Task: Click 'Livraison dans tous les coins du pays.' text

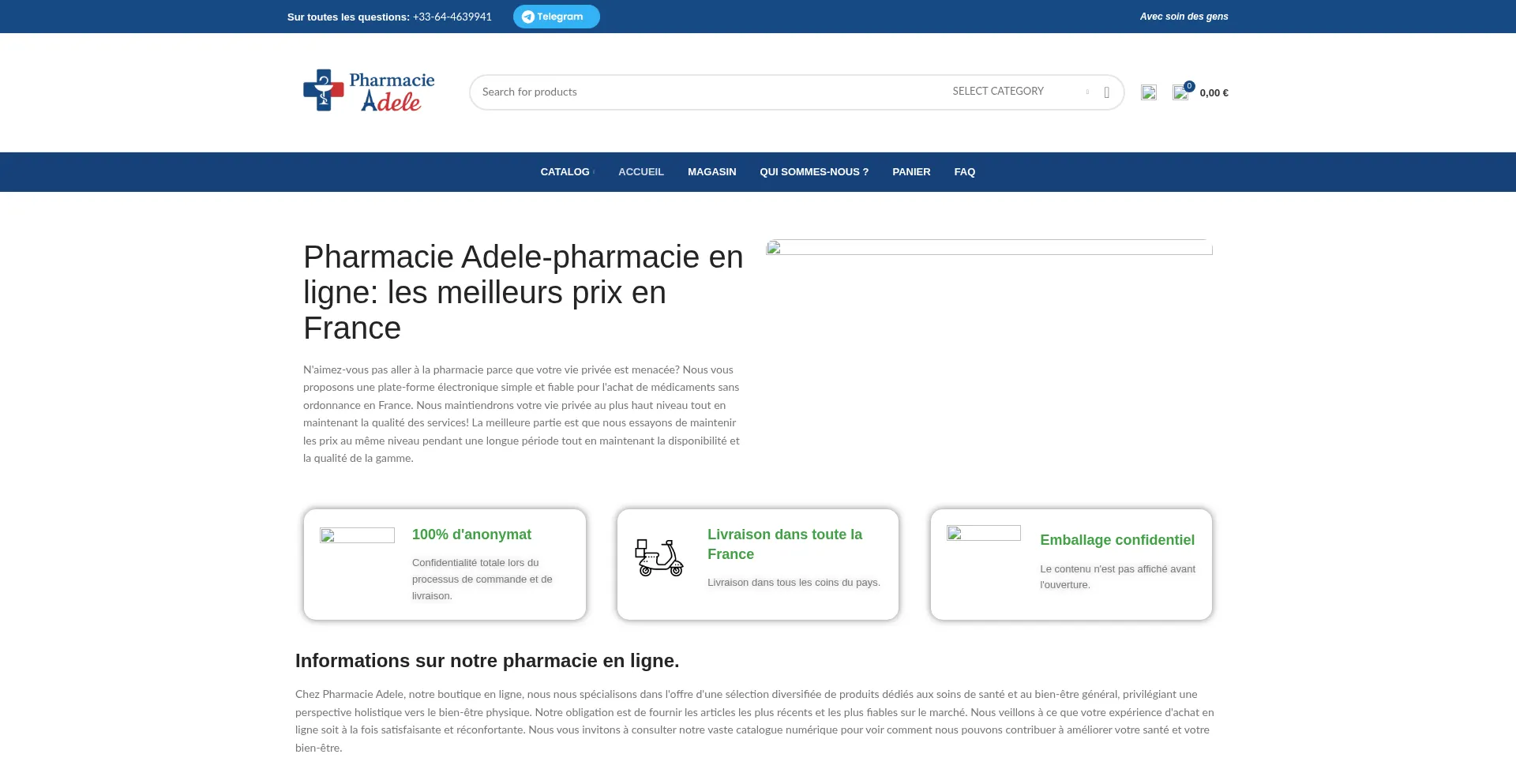Action: coord(794,583)
